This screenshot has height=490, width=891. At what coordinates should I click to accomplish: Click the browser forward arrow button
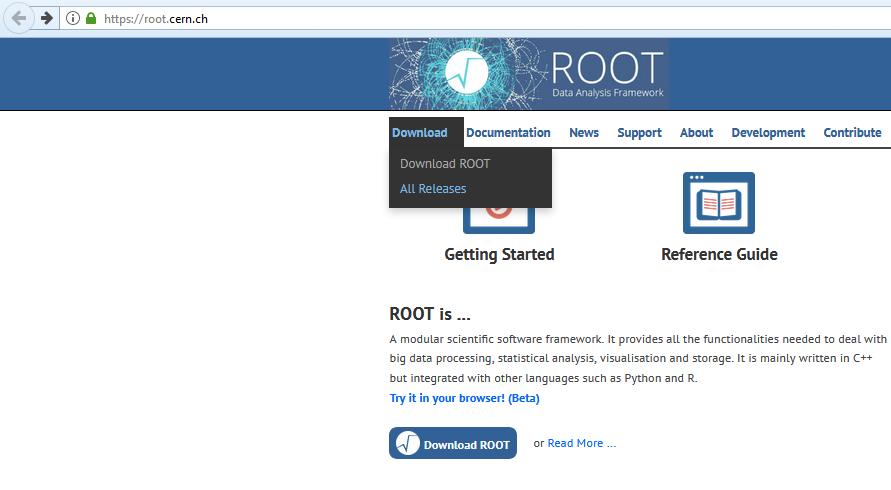click(47, 19)
